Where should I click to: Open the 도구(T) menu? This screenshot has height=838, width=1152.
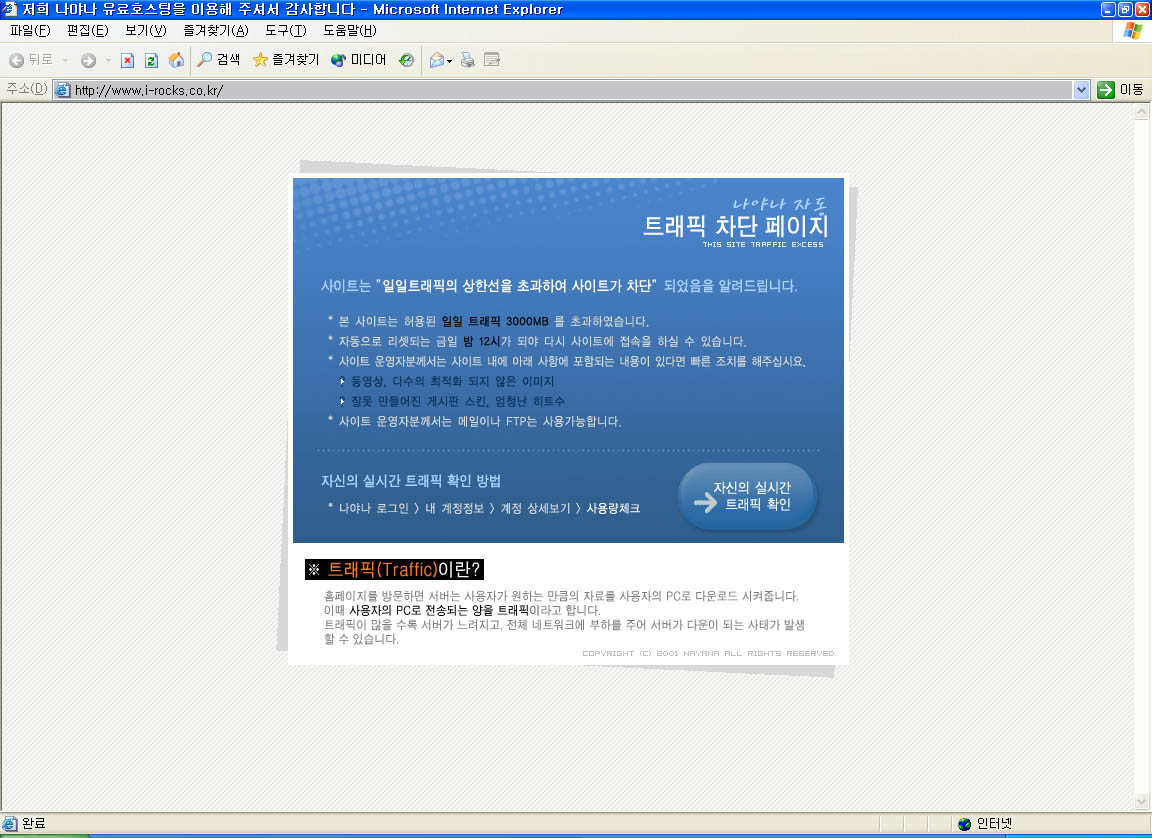click(286, 30)
